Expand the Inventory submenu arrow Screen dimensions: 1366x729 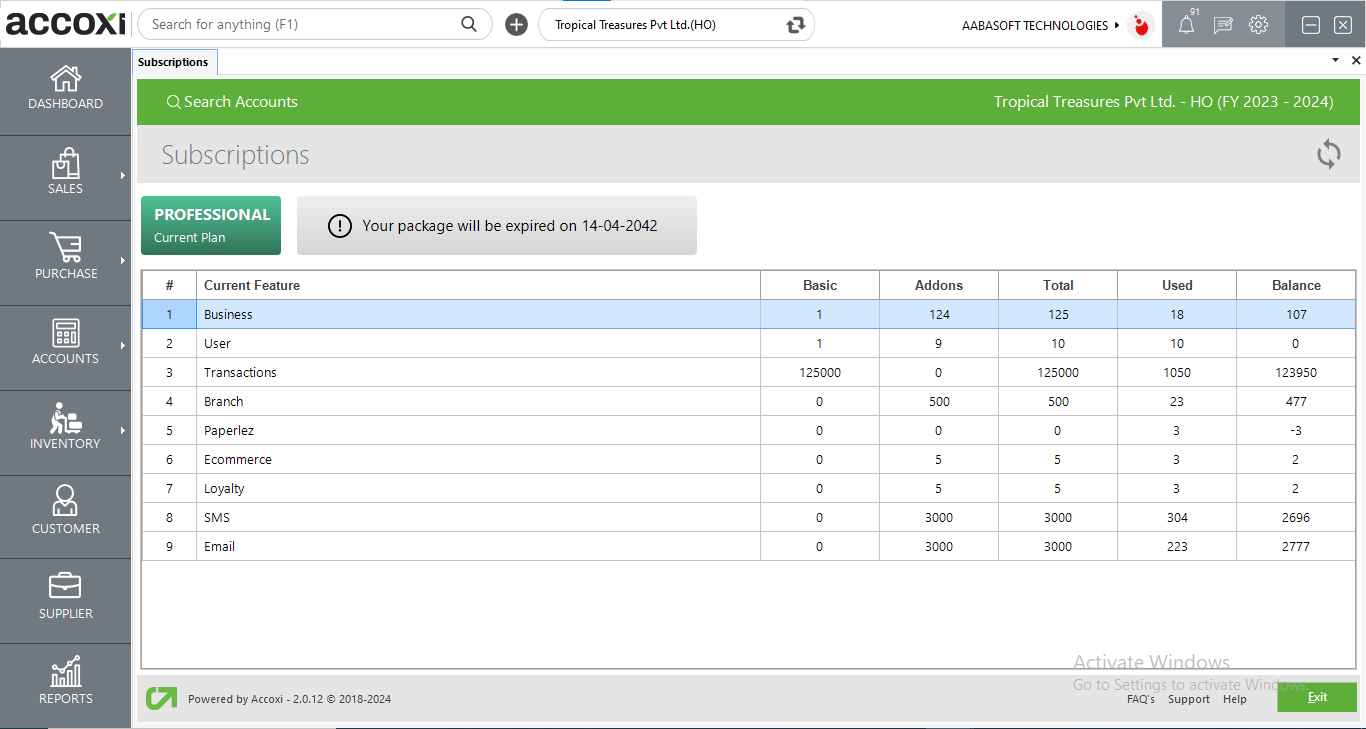(x=123, y=431)
